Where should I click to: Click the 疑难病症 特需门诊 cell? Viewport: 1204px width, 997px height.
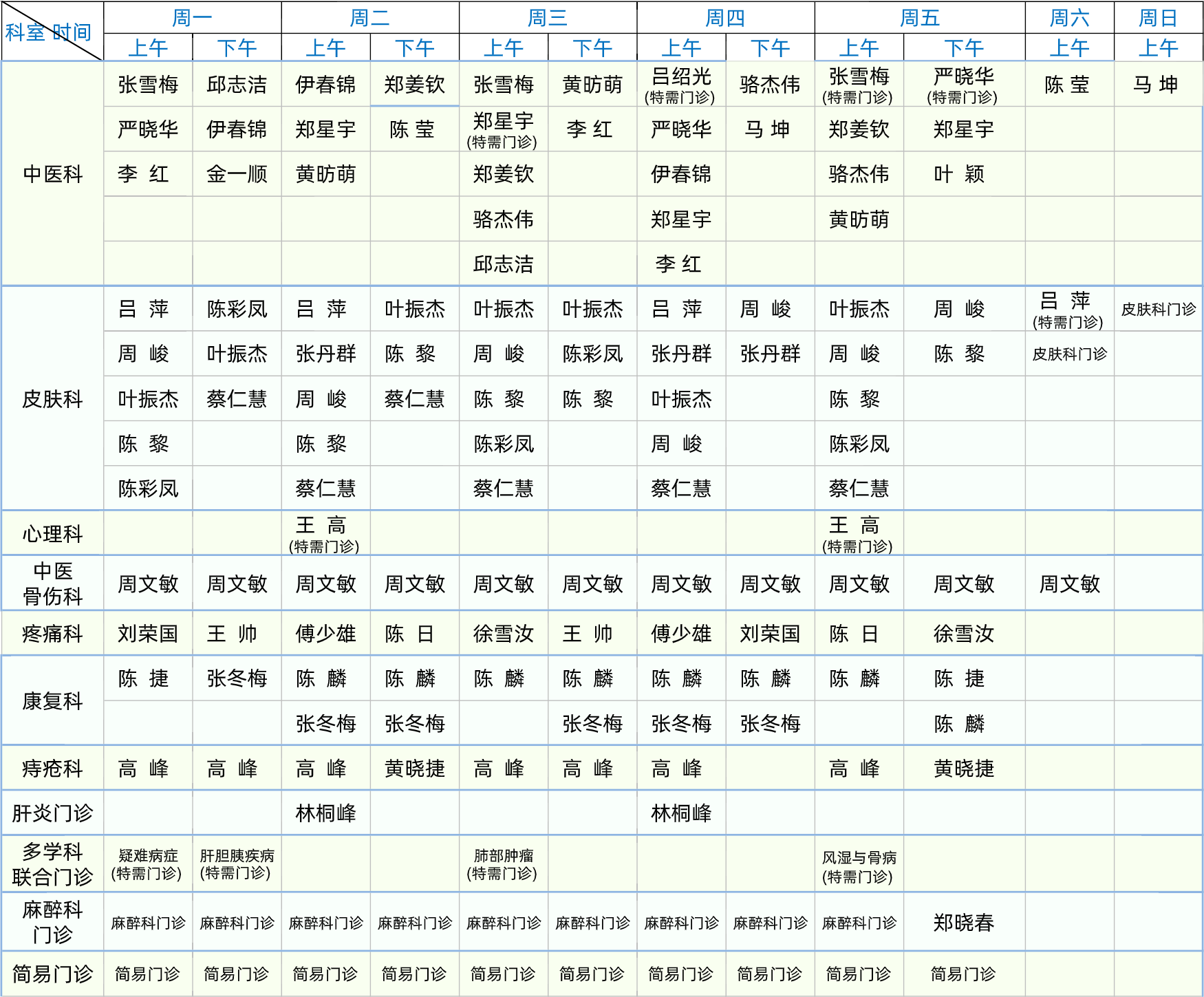(147, 864)
